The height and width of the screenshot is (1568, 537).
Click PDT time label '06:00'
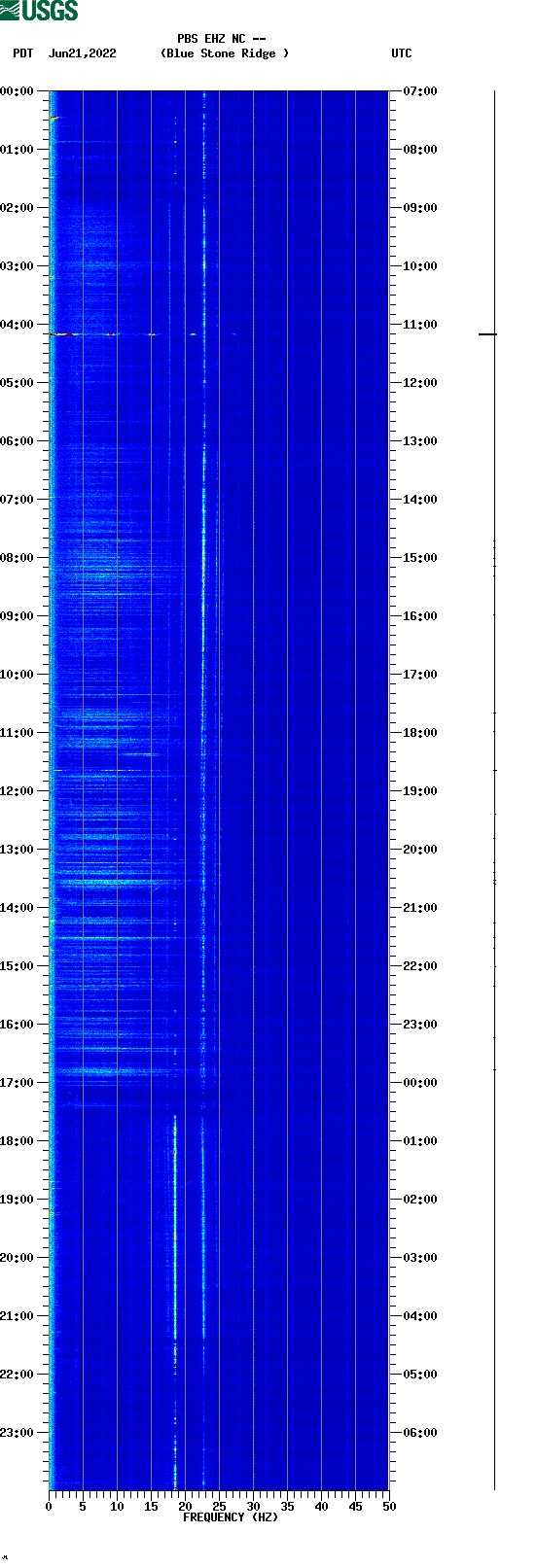pos(17,441)
